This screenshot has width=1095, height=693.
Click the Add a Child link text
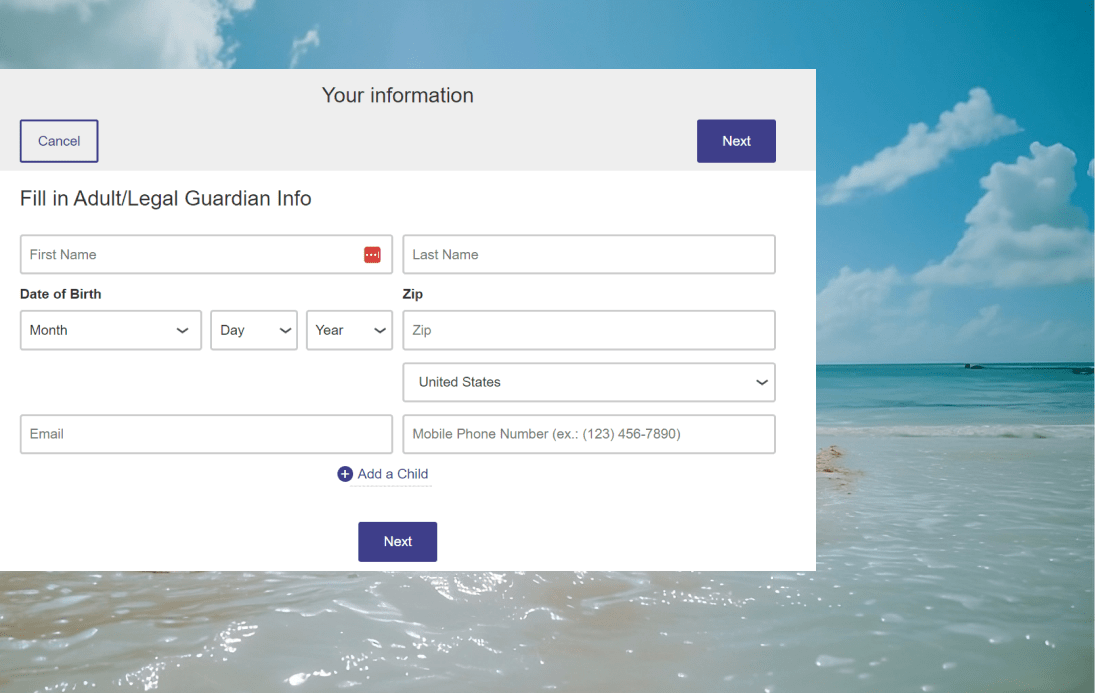pos(393,474)
